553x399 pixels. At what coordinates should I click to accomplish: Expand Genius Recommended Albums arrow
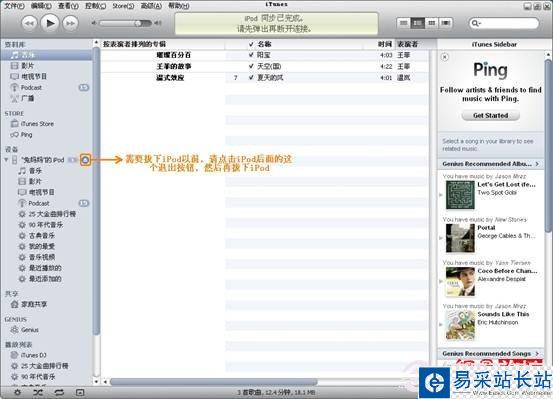click(537, 164)
